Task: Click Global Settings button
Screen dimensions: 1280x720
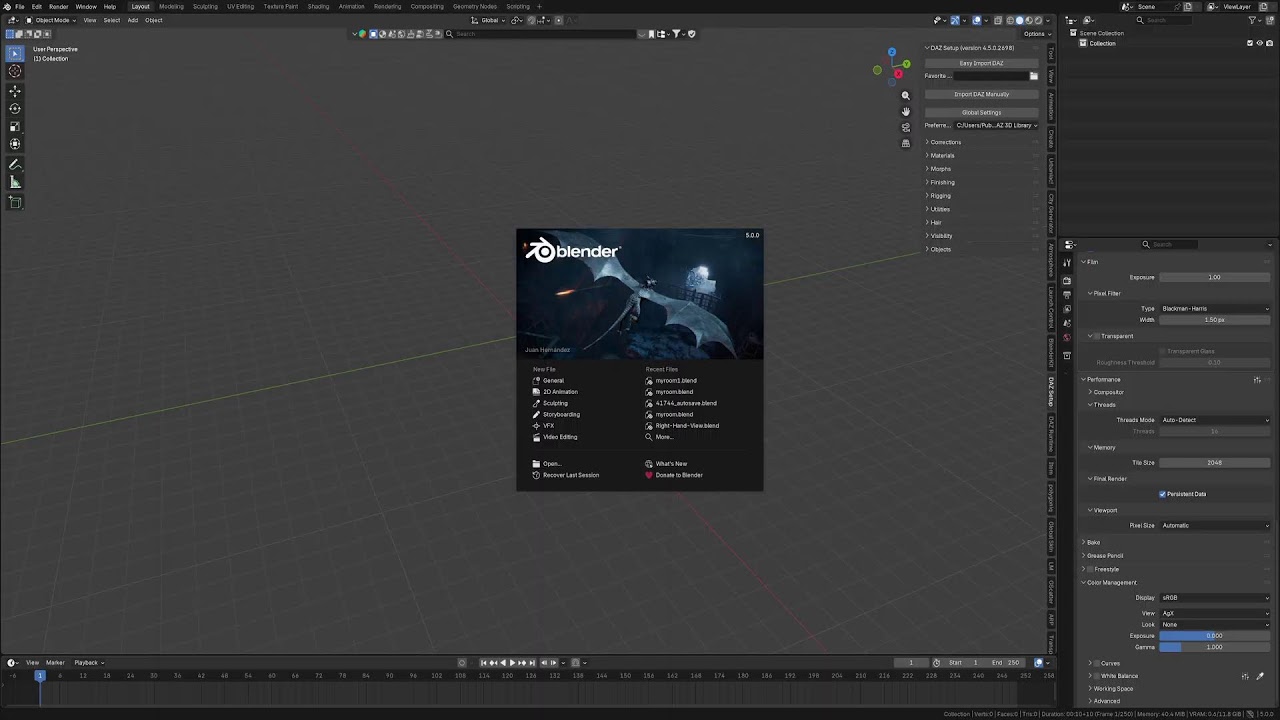Action: point(981,112)
